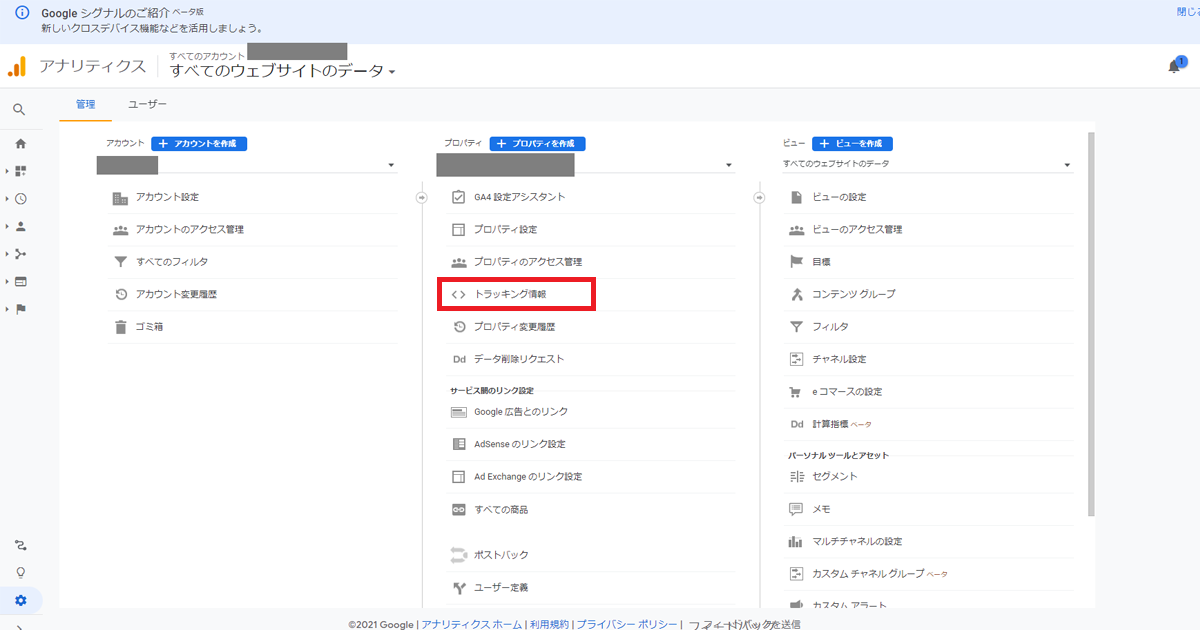Click ビューを作成 button
The width and height of the screenshot is (1200, 630).
click(x=852, y=144)
